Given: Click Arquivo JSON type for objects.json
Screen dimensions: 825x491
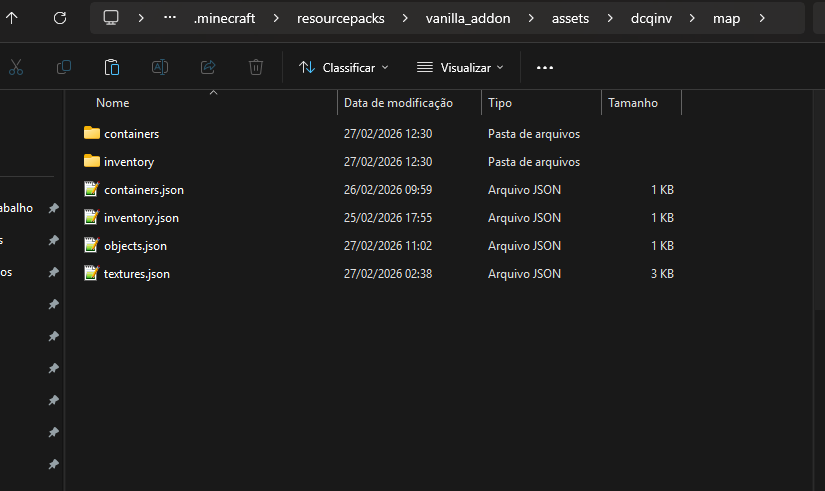Looking at the screenshot, I should [524, 245].
